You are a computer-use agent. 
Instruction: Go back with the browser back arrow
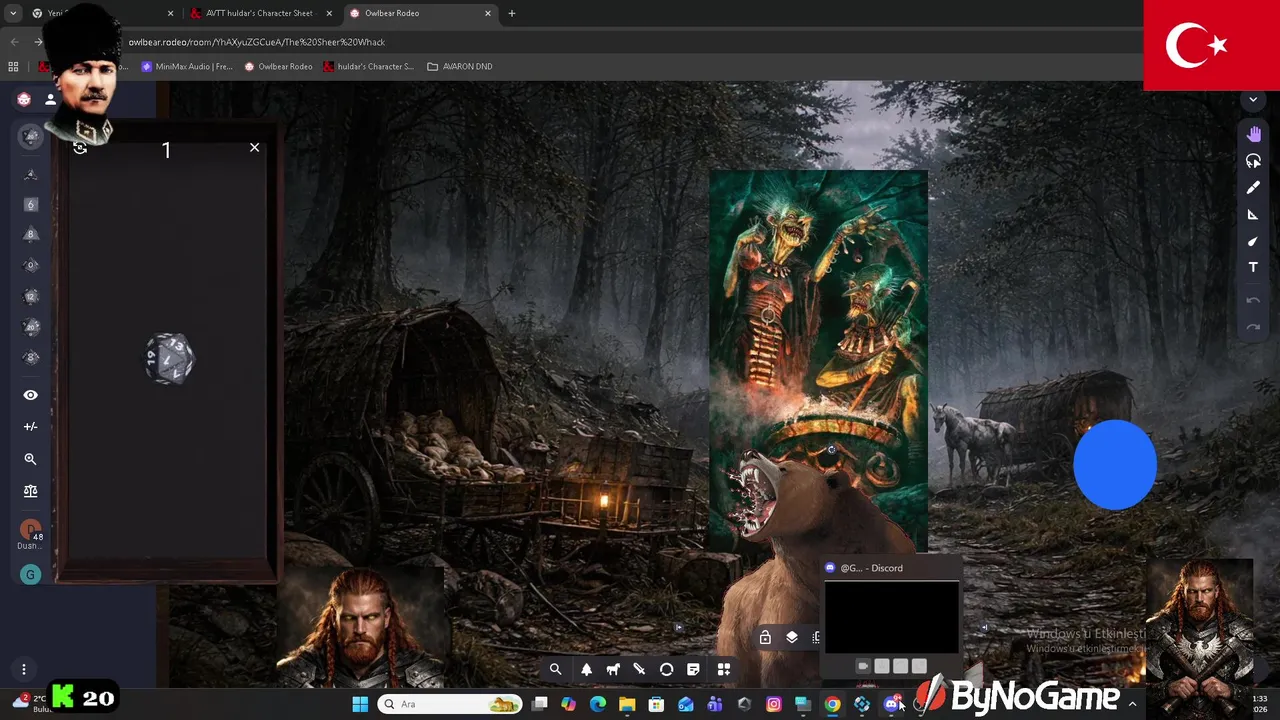14,42
